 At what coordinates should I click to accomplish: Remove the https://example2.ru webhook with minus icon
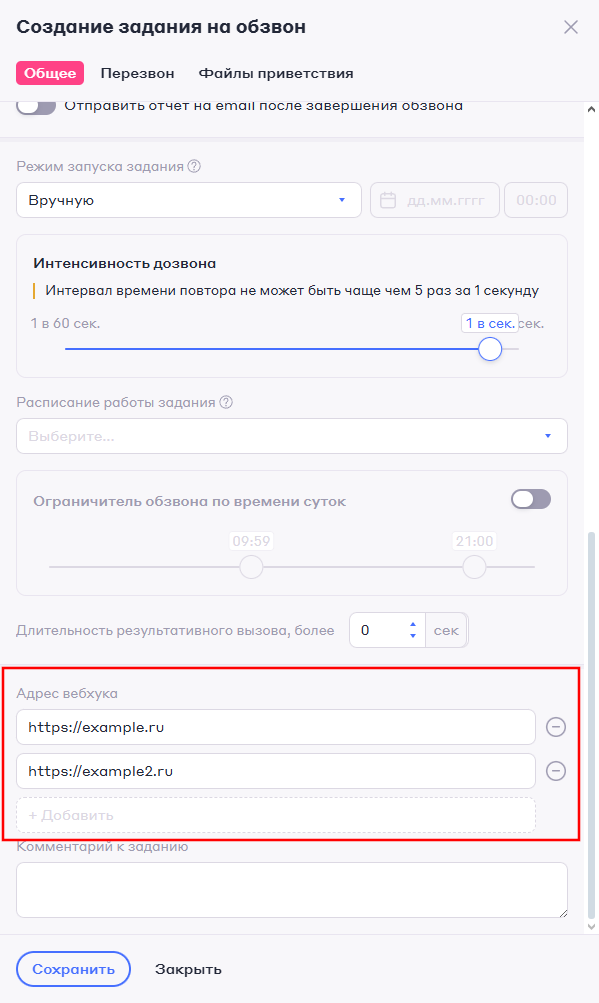click(x=556, y=771)
